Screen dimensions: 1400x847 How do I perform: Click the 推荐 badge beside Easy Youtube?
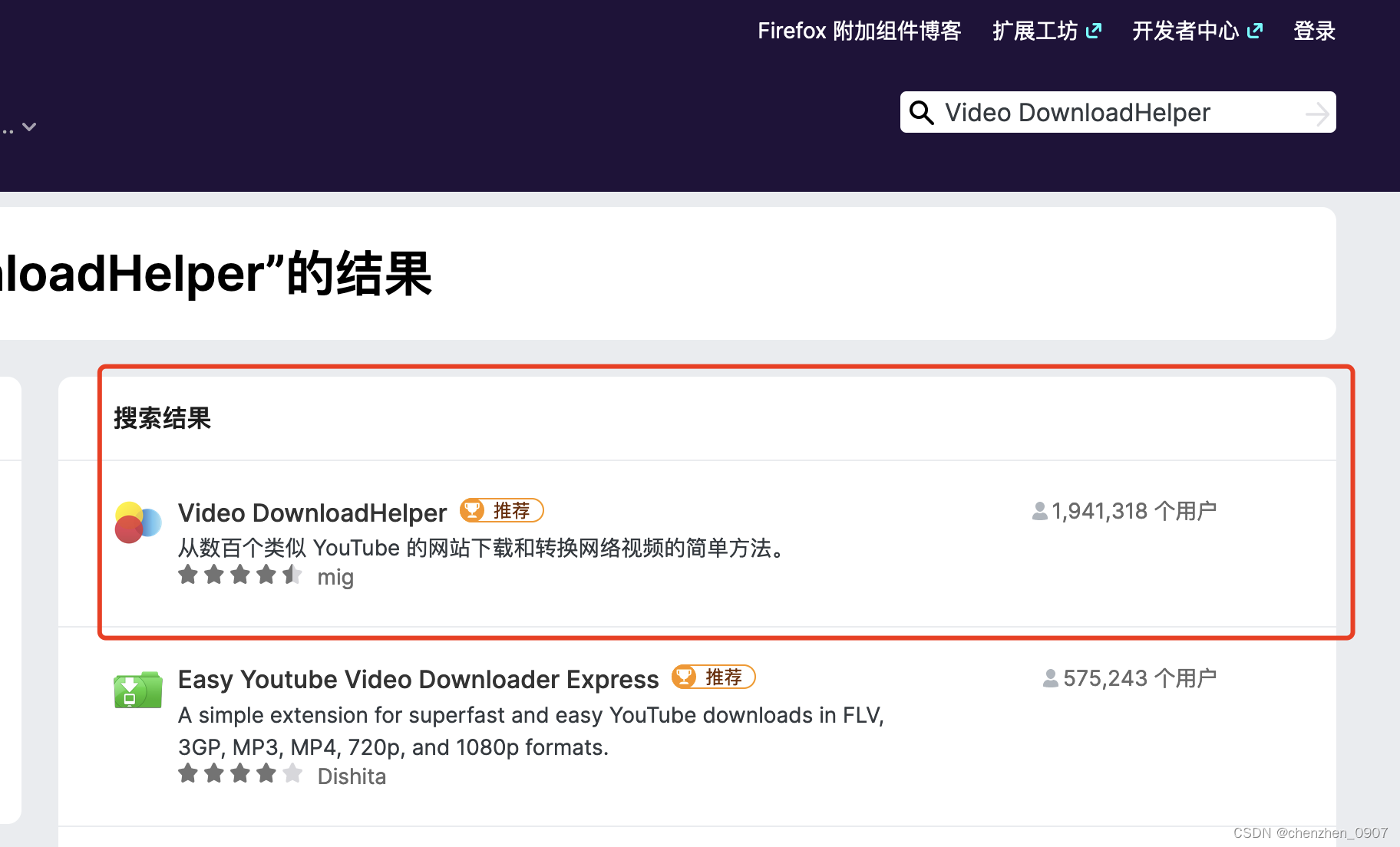coord(714,677)
